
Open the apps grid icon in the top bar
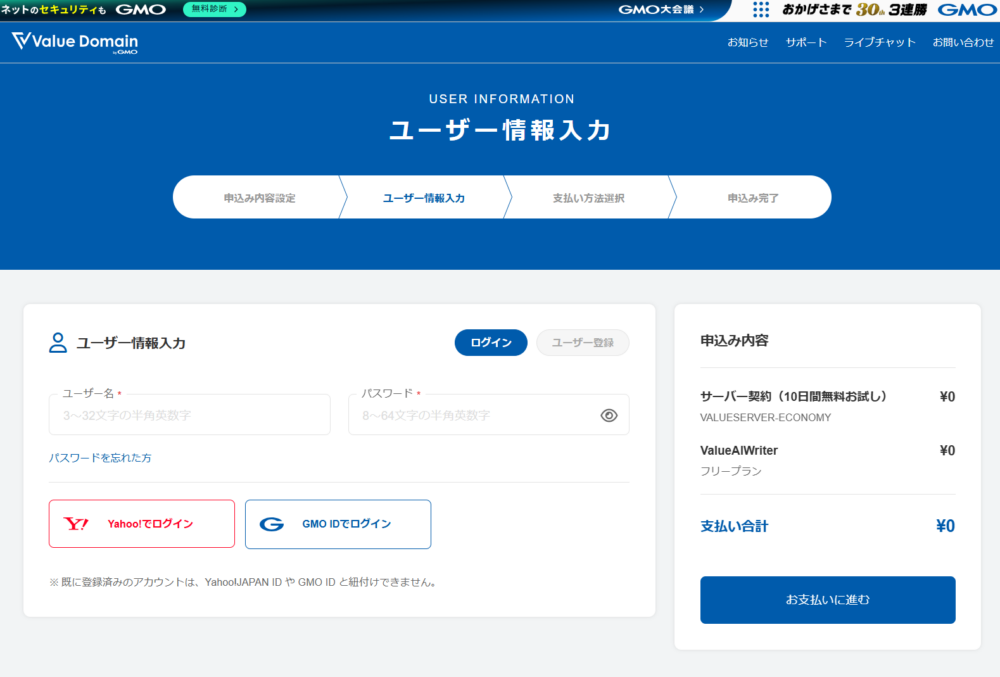(x=761, y=9)
